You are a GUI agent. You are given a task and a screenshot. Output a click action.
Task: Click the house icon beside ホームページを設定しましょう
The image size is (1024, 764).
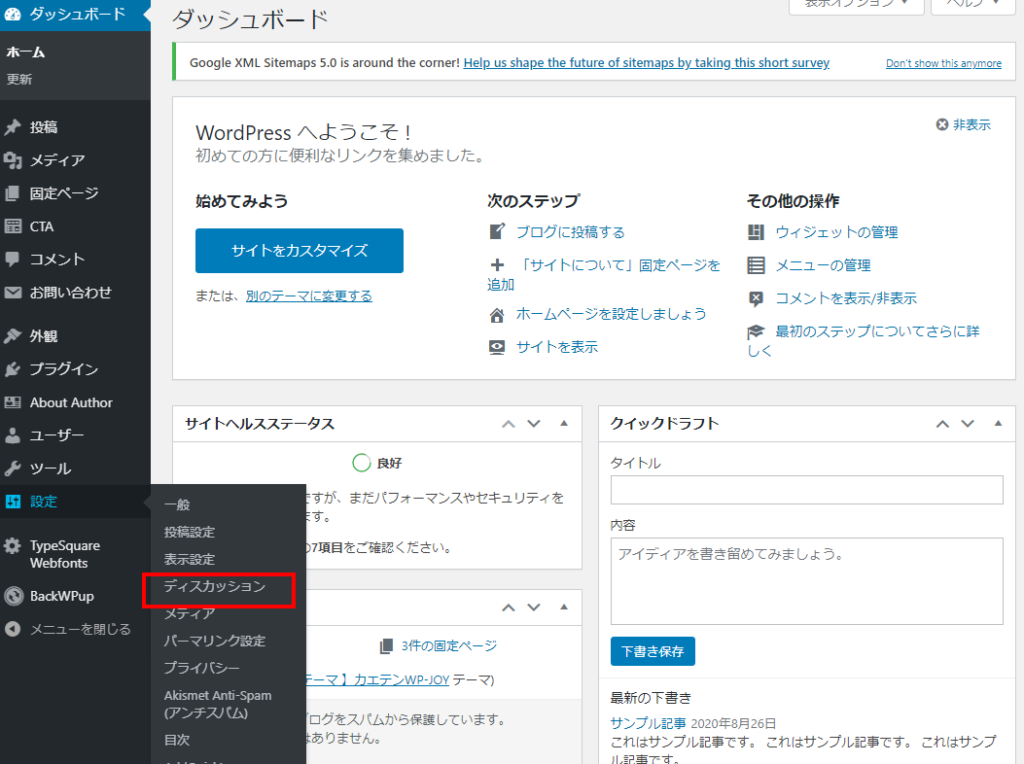497,315
